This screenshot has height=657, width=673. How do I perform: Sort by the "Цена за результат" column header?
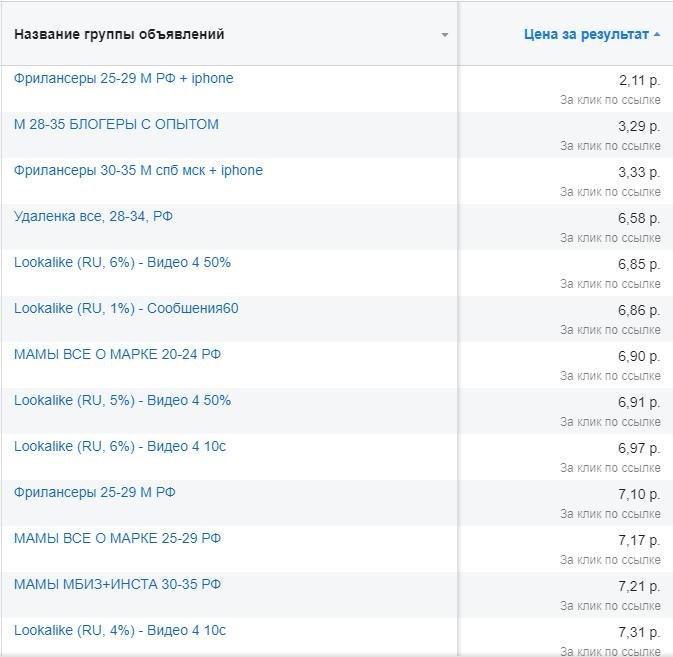tap(586, 34)
